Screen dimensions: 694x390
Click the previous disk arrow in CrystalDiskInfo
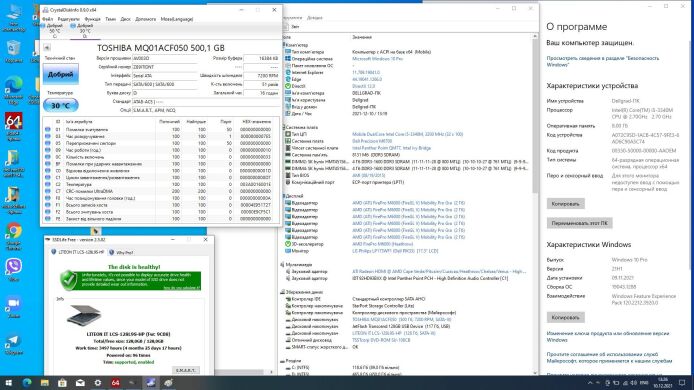pos(46,47)
